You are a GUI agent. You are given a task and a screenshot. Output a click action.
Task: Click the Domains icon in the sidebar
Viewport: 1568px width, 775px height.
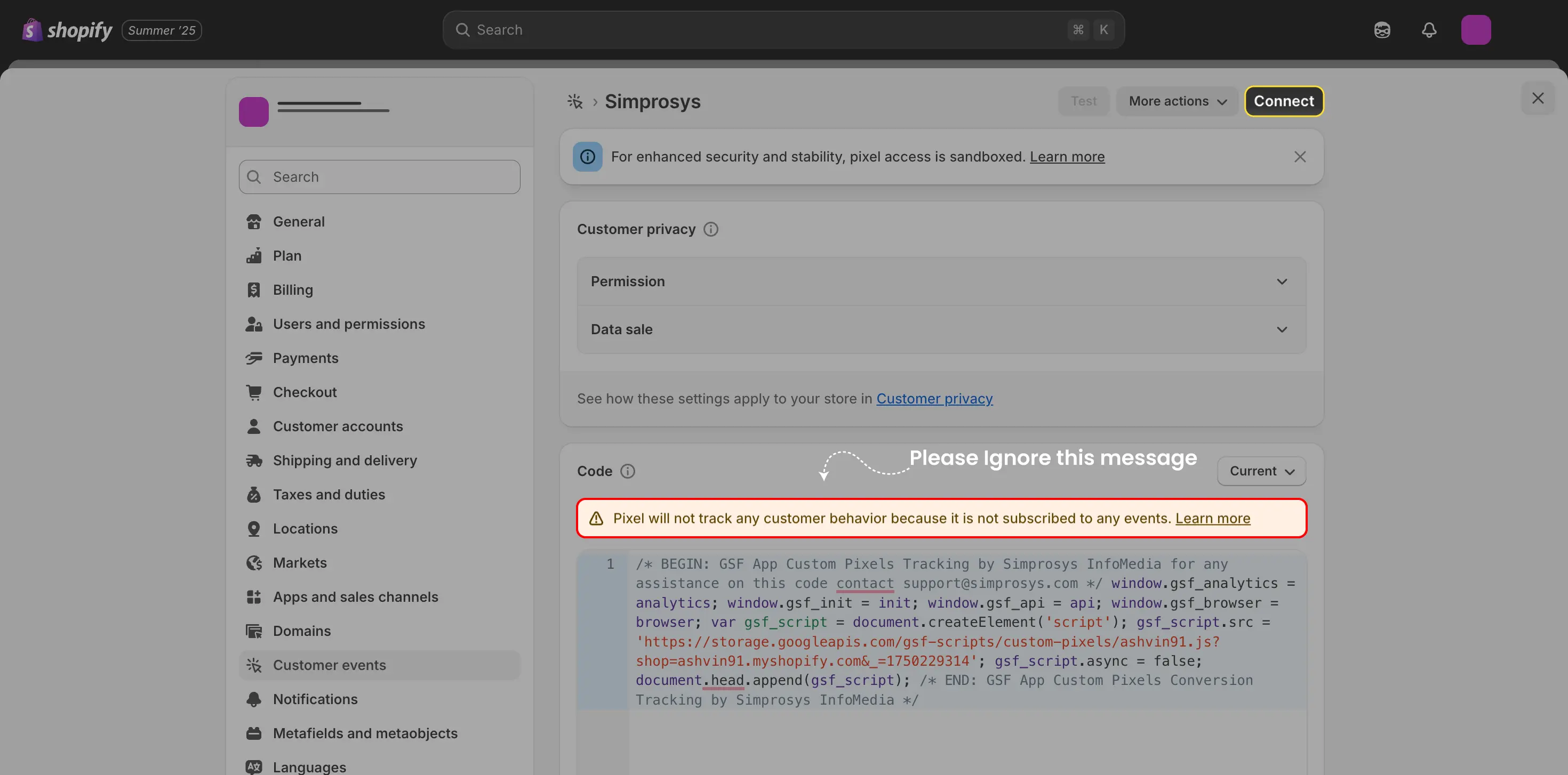tap(254, 631)
